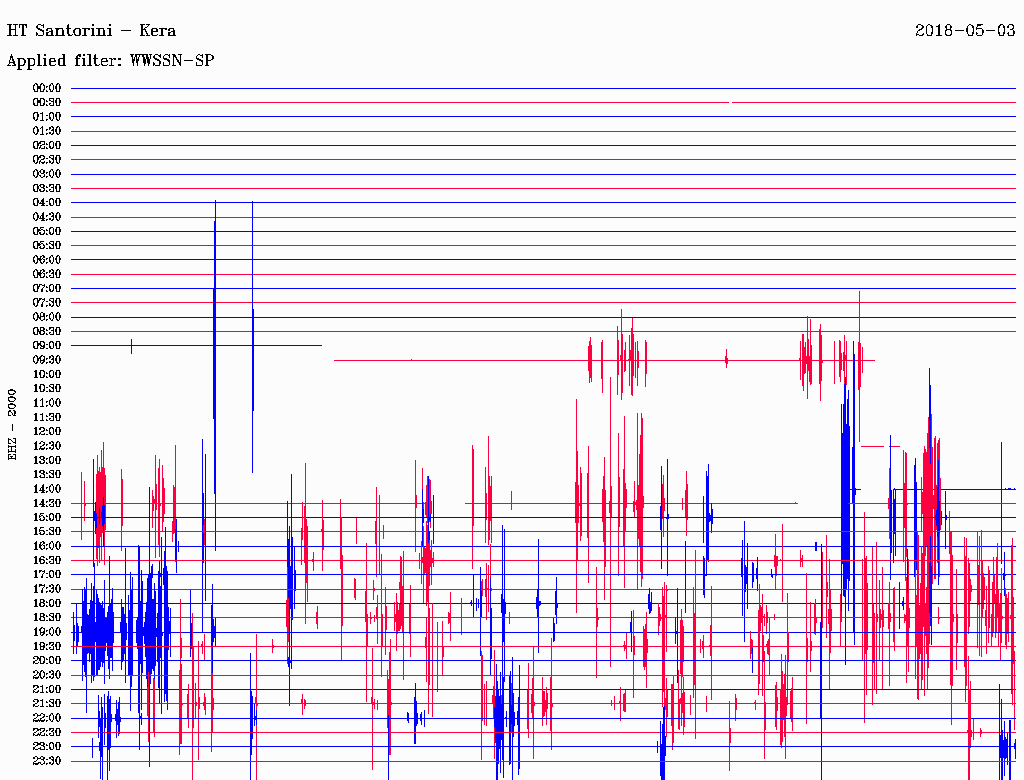Select the 09:00 time label
Screen dimensions: 1024x780
coord(47,346)
